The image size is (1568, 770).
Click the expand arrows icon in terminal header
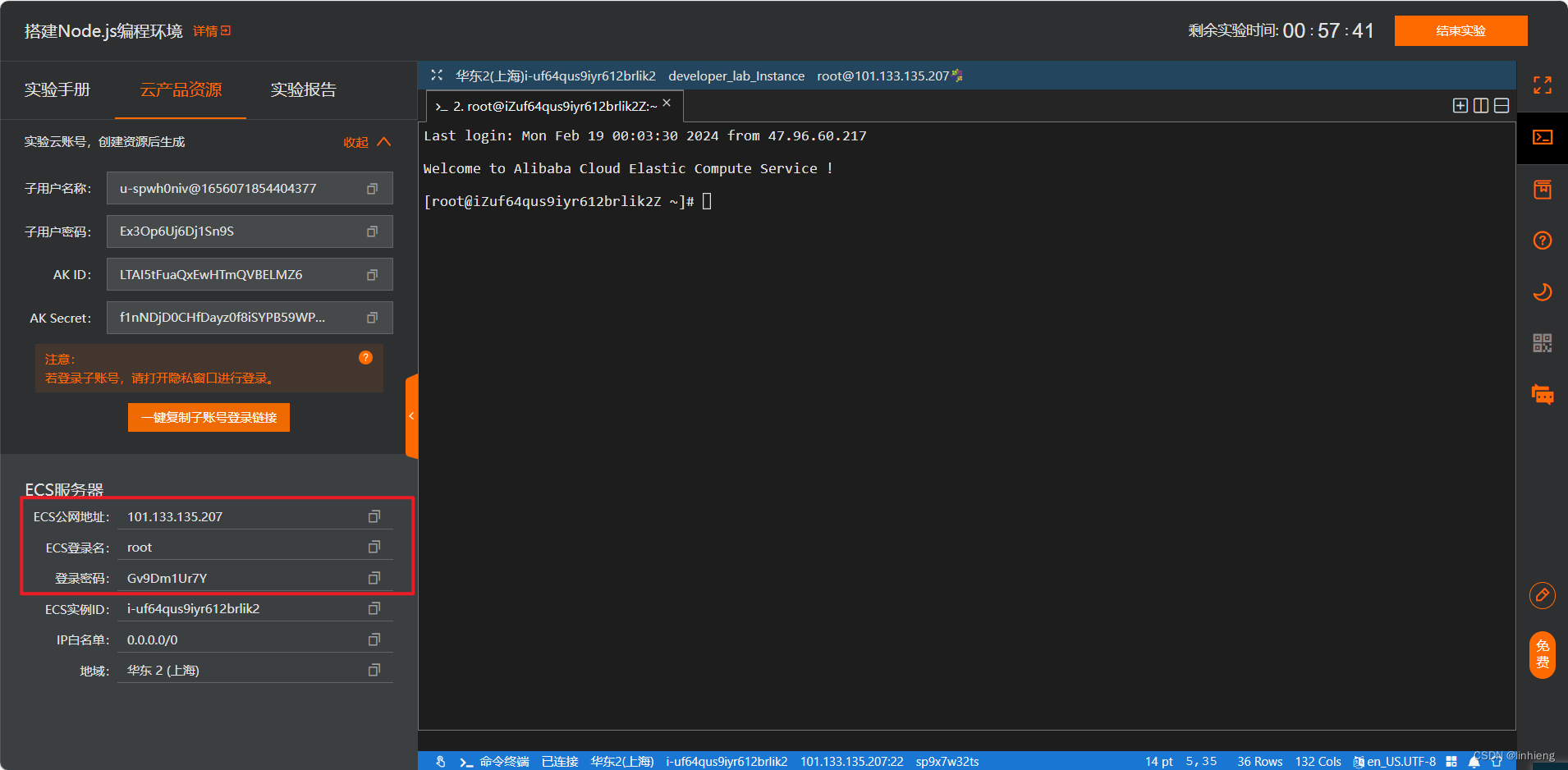click(x=437, y=76)
